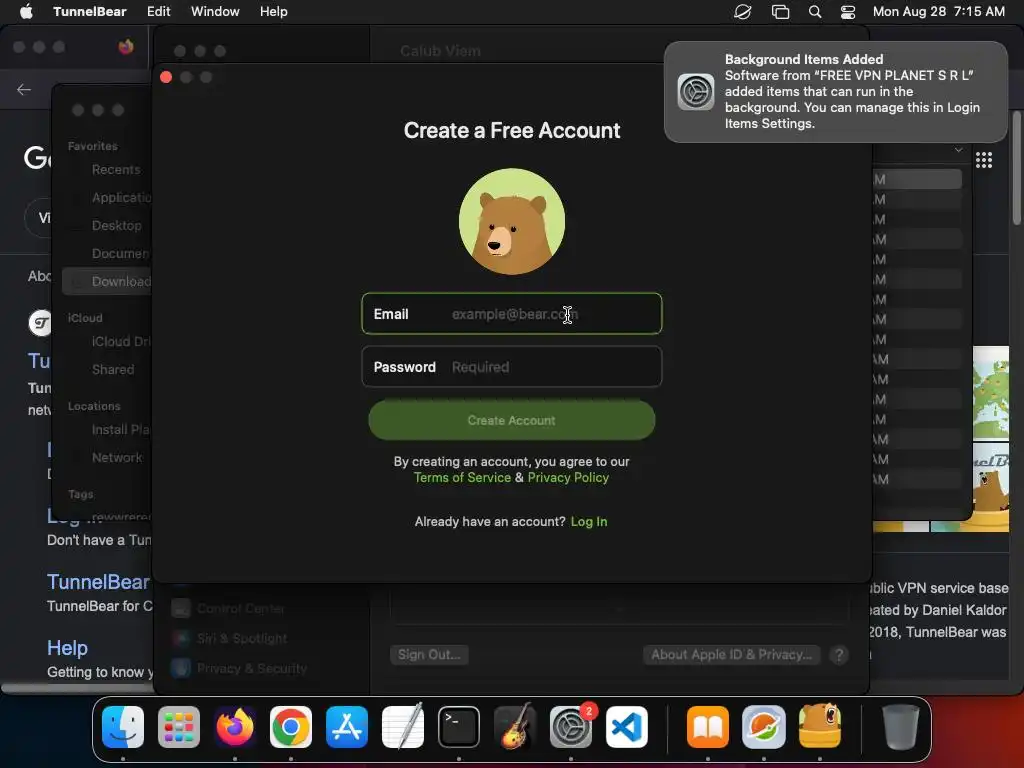Click the screen mirroring menu bar icon
This screenshot has width=1024, height=768.
(x=780, y=12)
